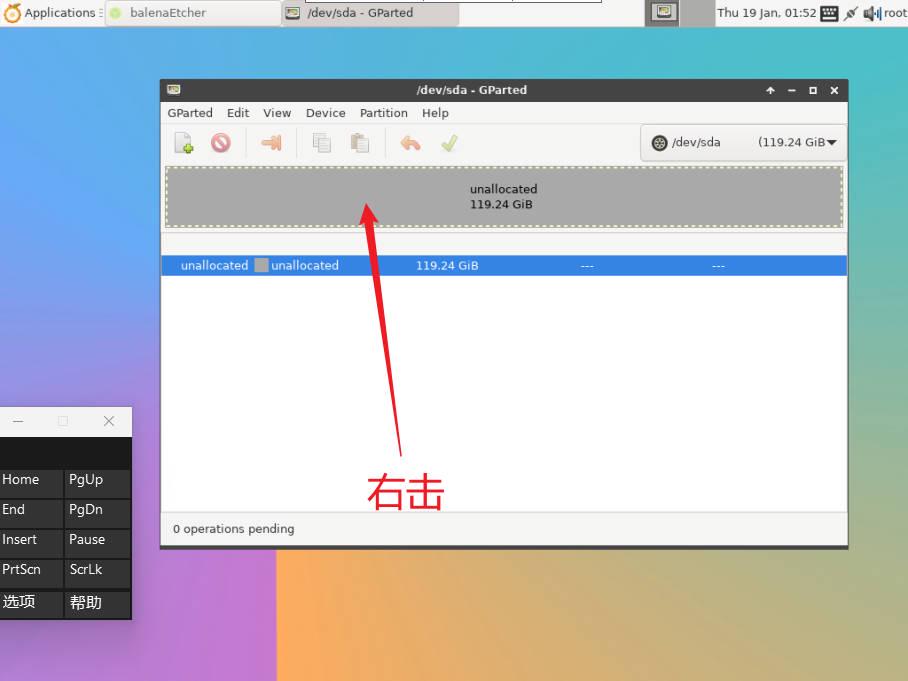Viewport: 908px width, 681px height.
Task: Select the unallocated row in partition list
Action: click(x=504, y=265)
